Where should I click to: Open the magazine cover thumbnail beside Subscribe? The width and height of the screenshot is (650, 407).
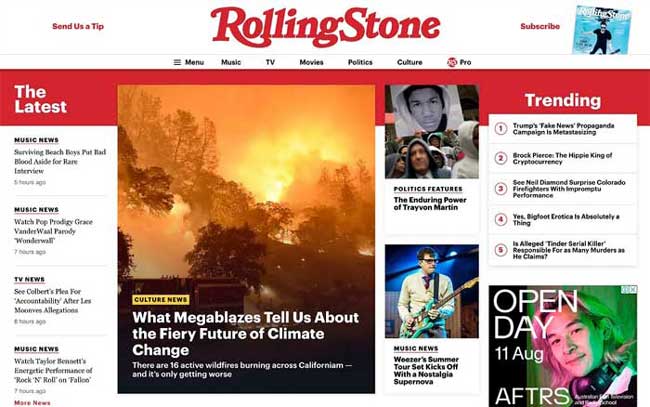tap(601, 30)
